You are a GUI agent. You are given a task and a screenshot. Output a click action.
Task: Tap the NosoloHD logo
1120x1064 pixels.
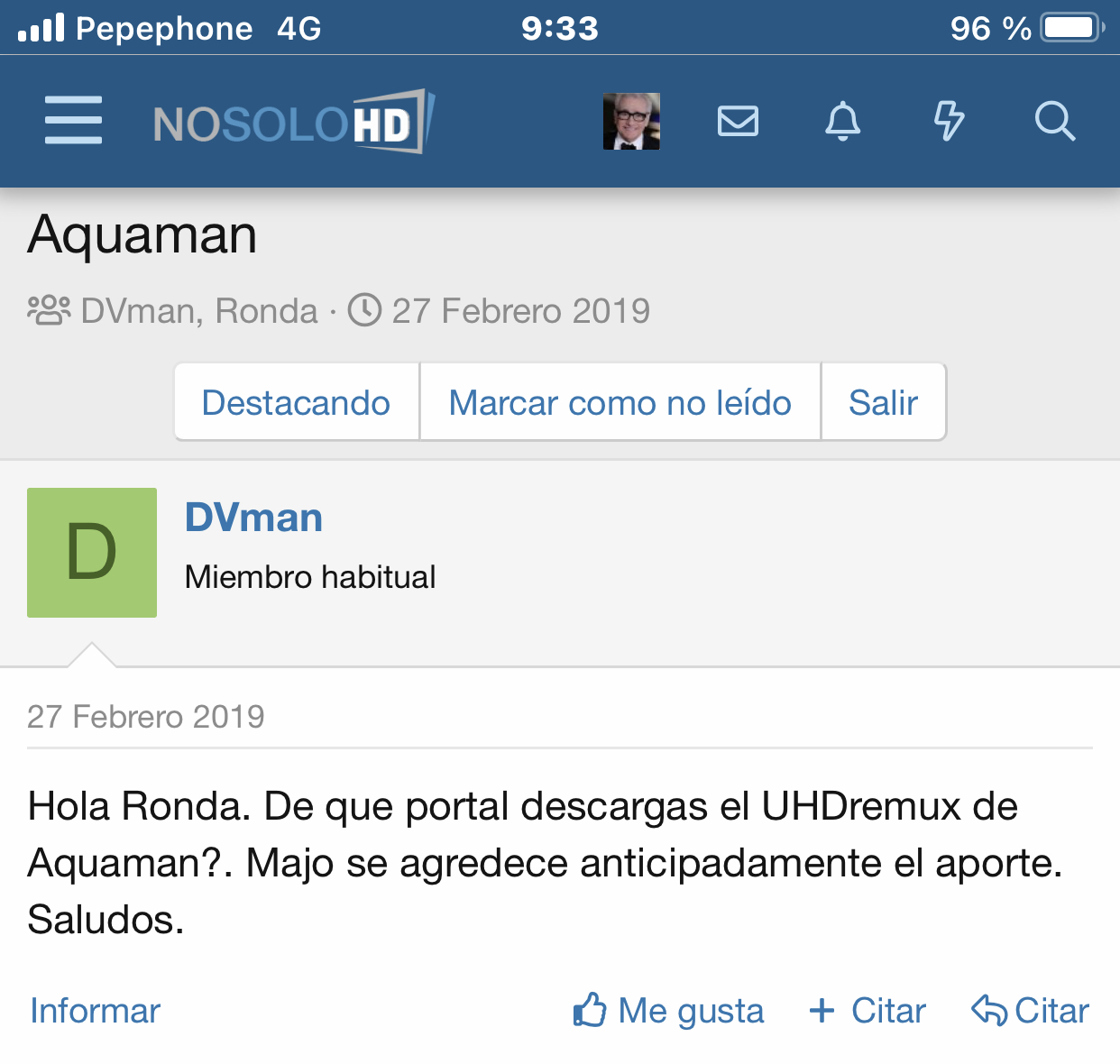pos(294,122)
